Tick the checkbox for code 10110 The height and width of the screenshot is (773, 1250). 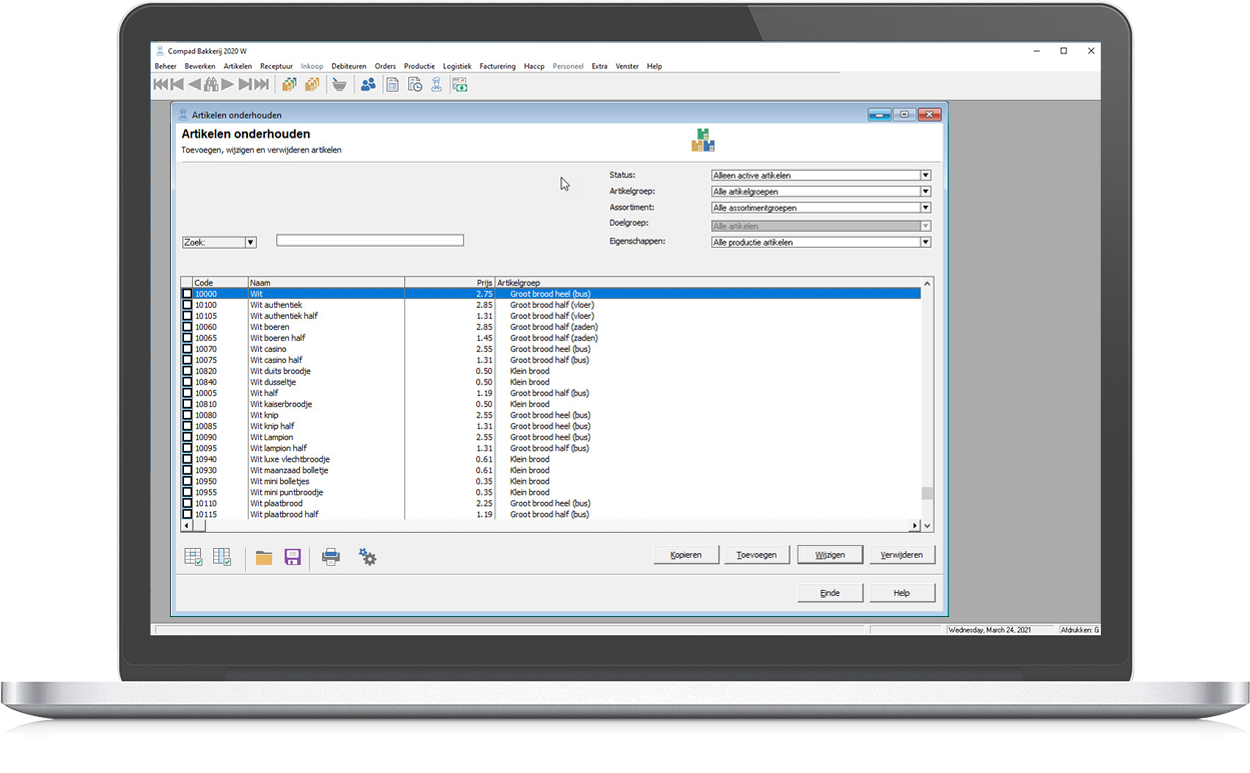[x=187, y=503]
